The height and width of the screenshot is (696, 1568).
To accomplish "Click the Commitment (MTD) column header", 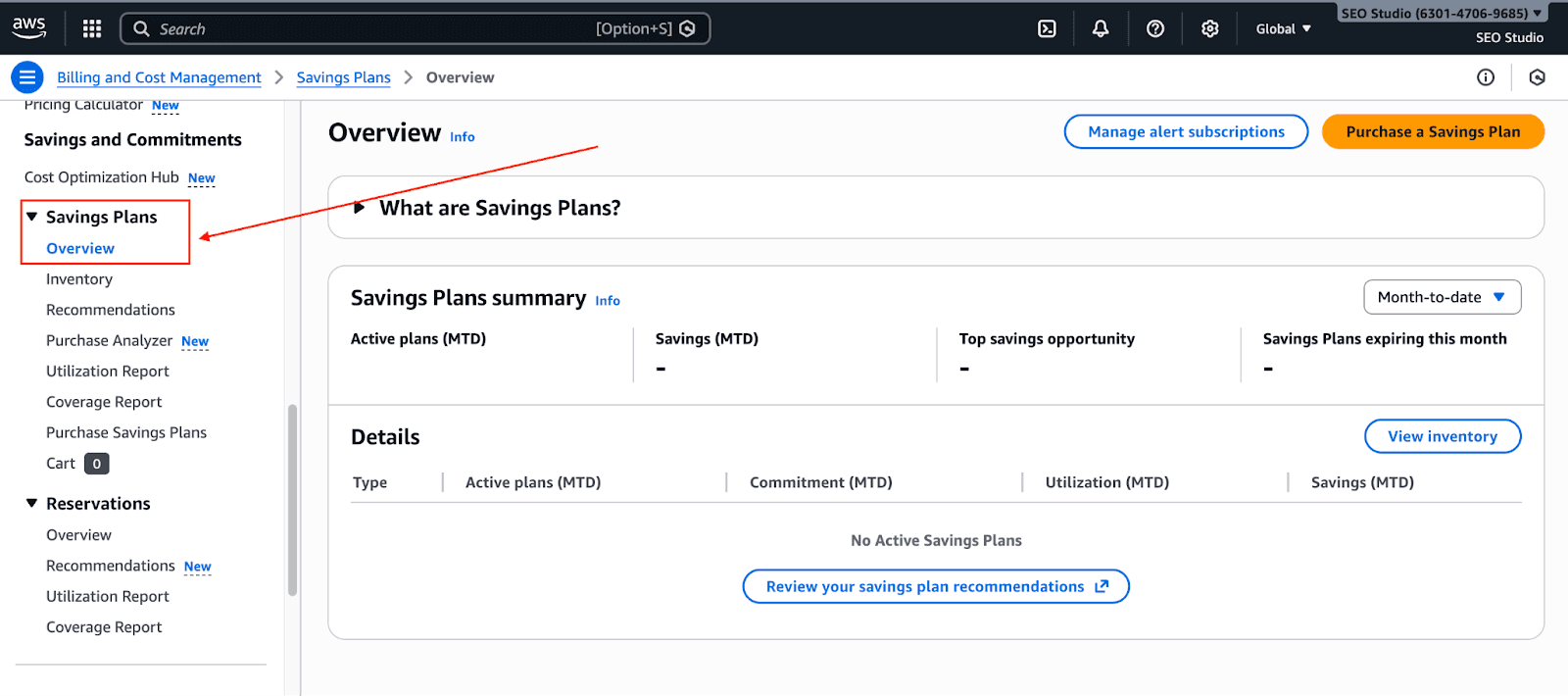I will tap(821, 482).
